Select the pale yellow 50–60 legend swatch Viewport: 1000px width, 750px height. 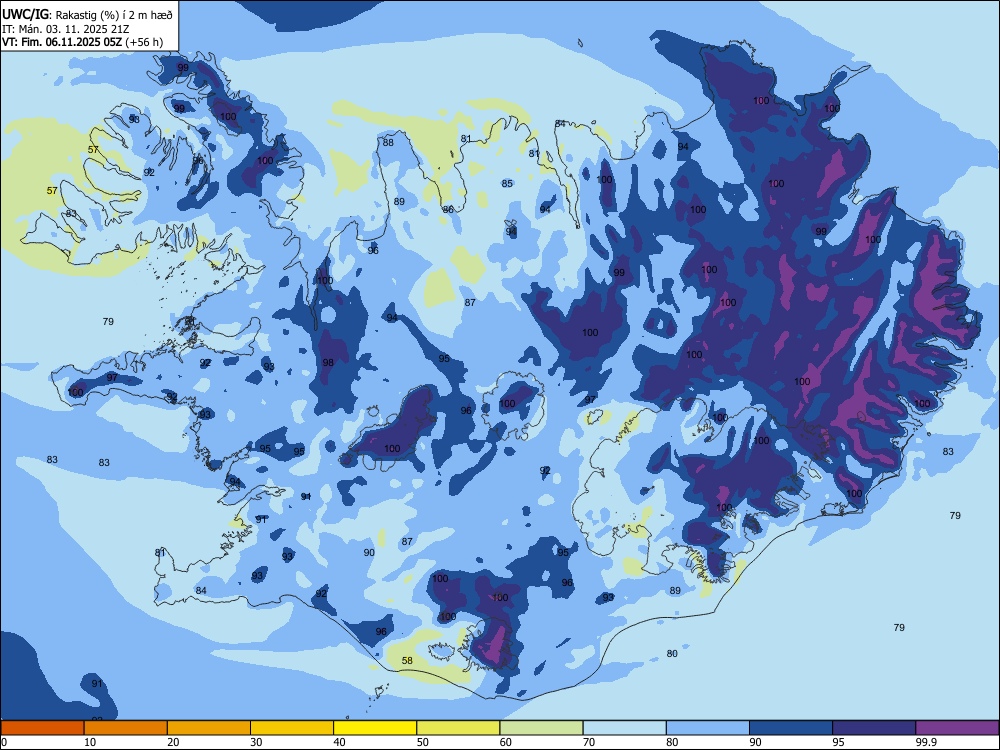[458, 728]
